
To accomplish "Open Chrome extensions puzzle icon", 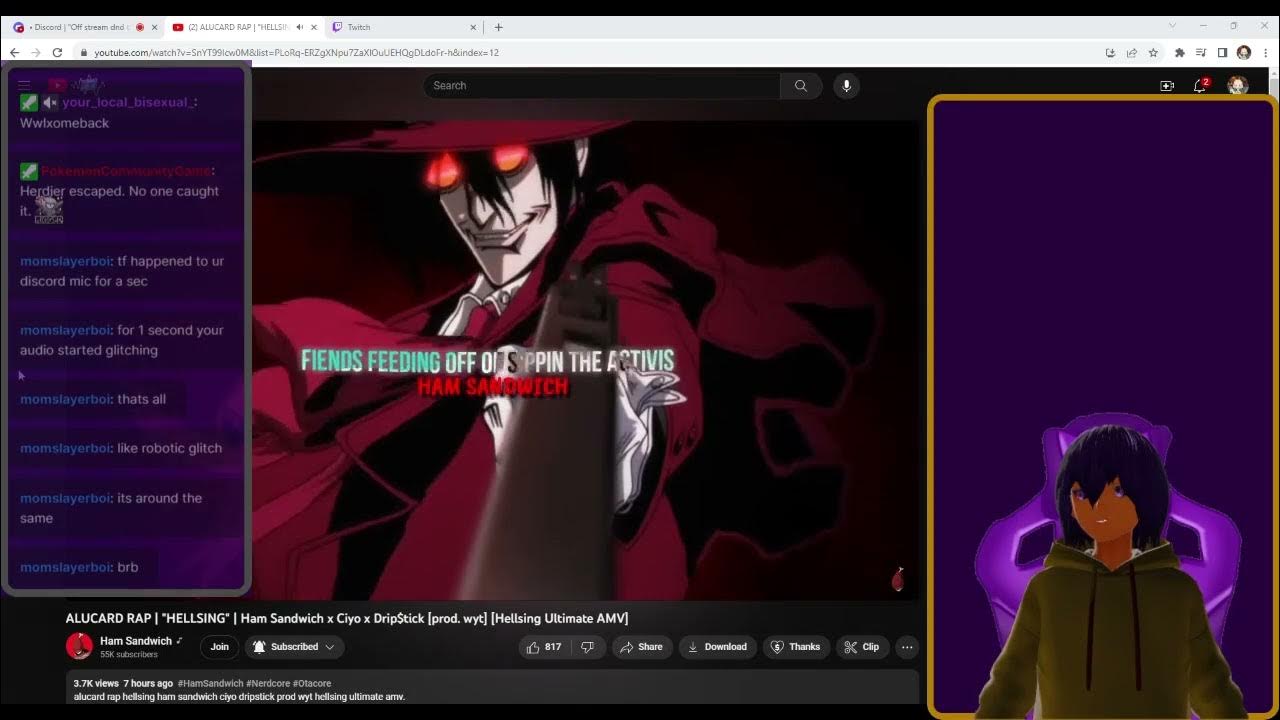I will tap(1180, 52).
